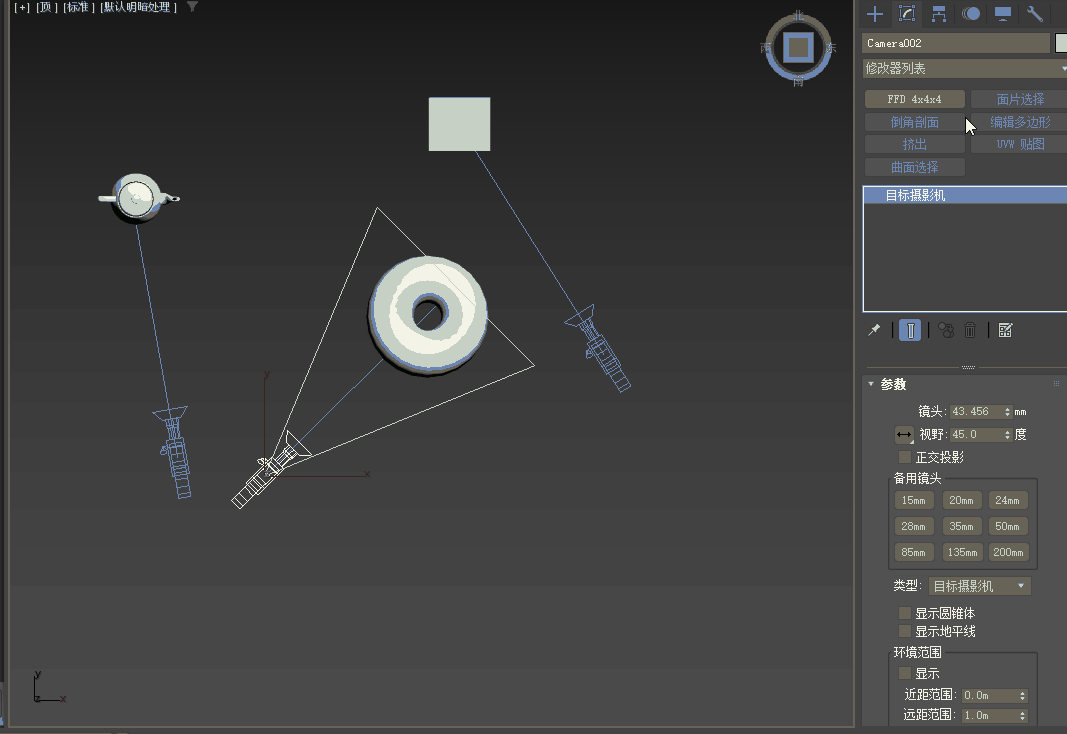Click the ViewCube compass 北 label
The height and width of the screenshot is (734, 1067).
[x=799, y=15]
